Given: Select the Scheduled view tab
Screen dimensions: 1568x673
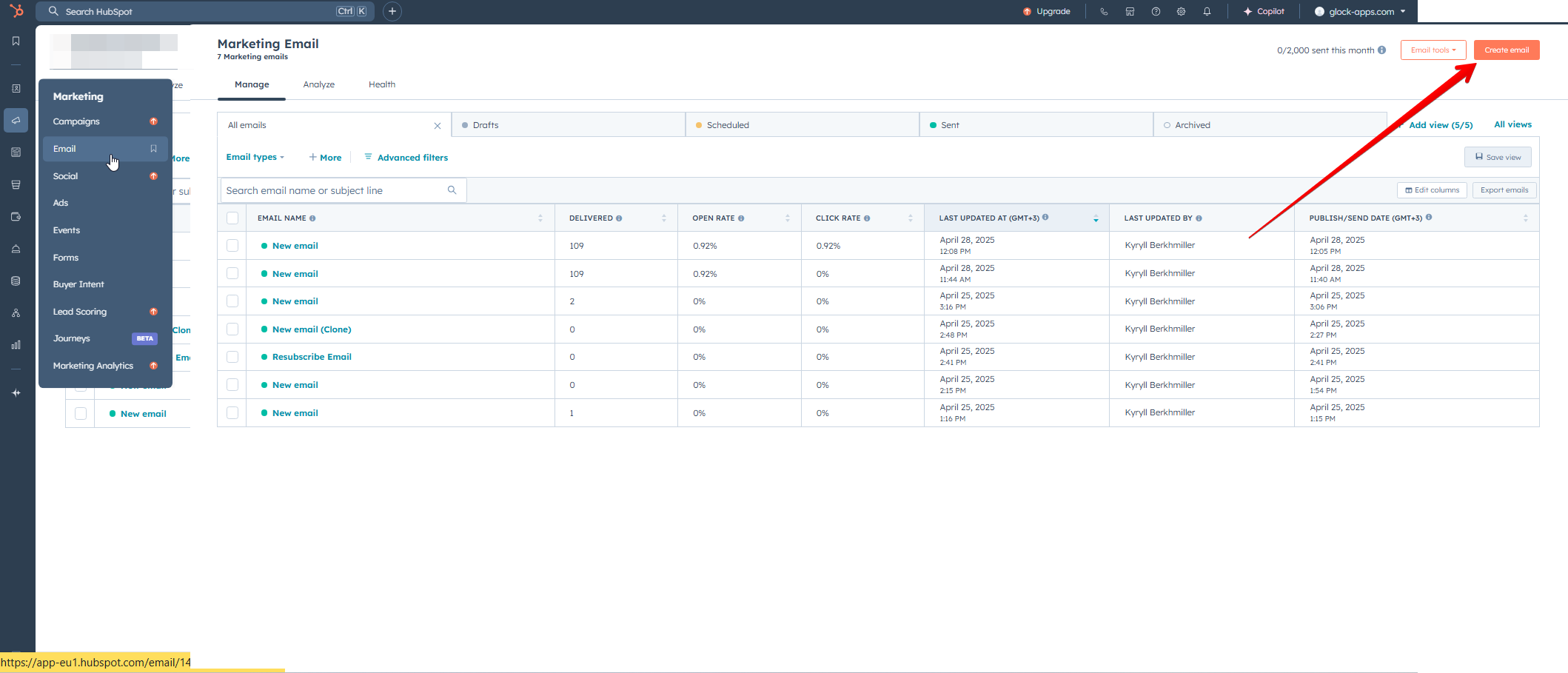Looking at the screenshot, I should coord(802,125).
